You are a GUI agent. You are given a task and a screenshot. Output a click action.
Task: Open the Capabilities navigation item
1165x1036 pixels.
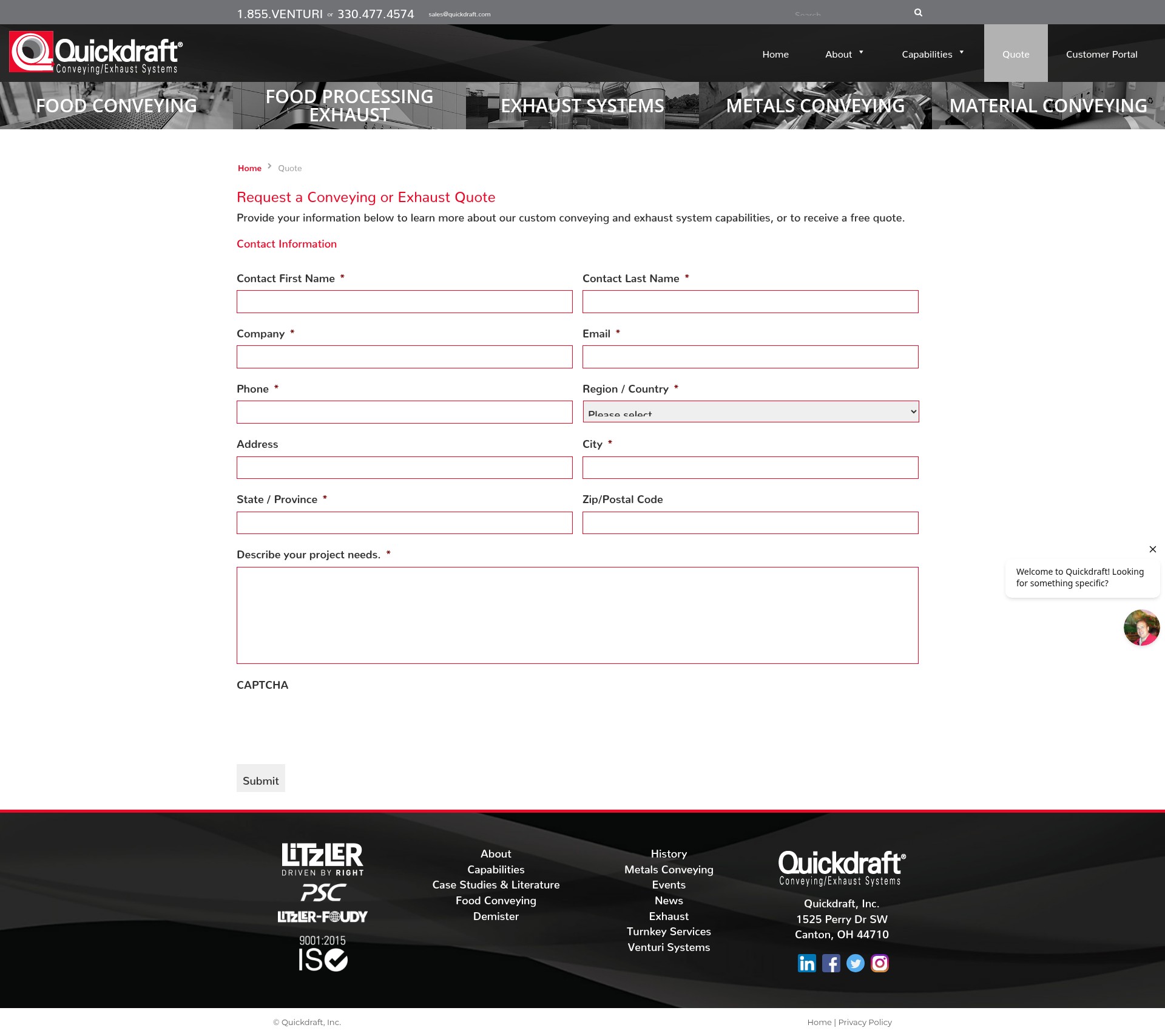click(927, 54)
